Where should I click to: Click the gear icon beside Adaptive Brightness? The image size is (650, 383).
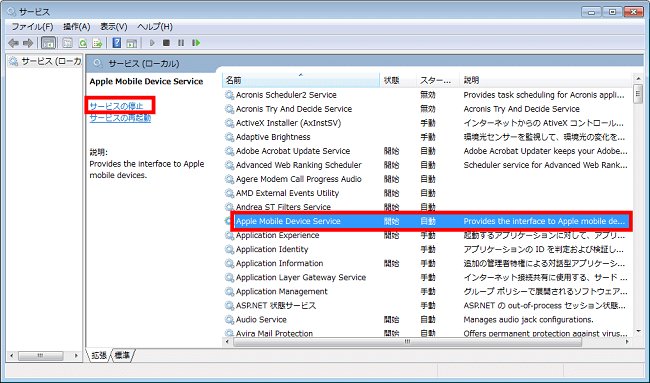tap(229, 137)
